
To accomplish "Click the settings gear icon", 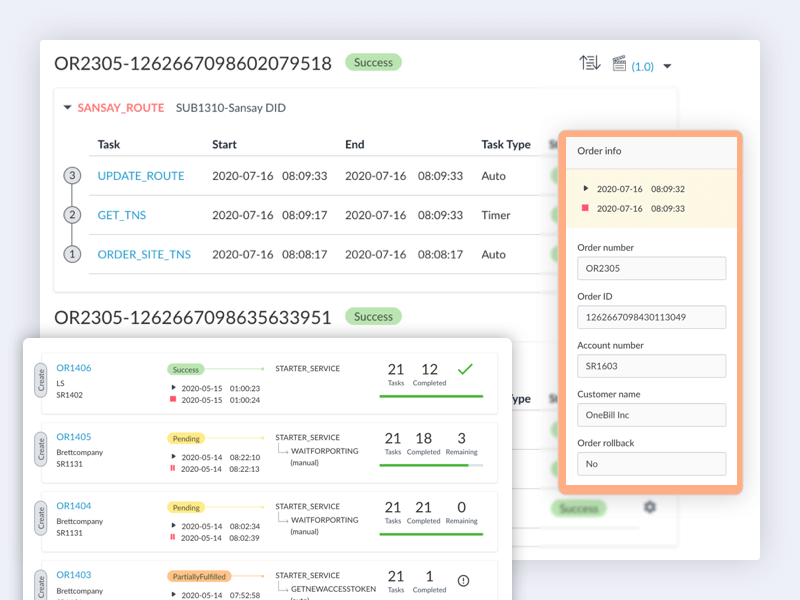I will [650, 507].
